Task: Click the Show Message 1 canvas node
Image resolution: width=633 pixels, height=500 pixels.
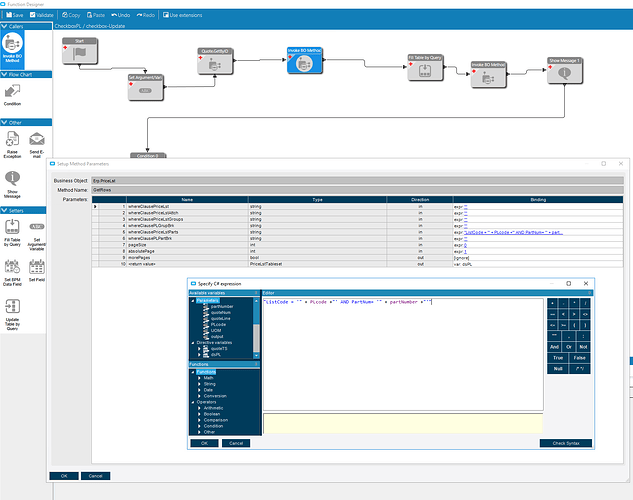Action: tap(565, 70)
